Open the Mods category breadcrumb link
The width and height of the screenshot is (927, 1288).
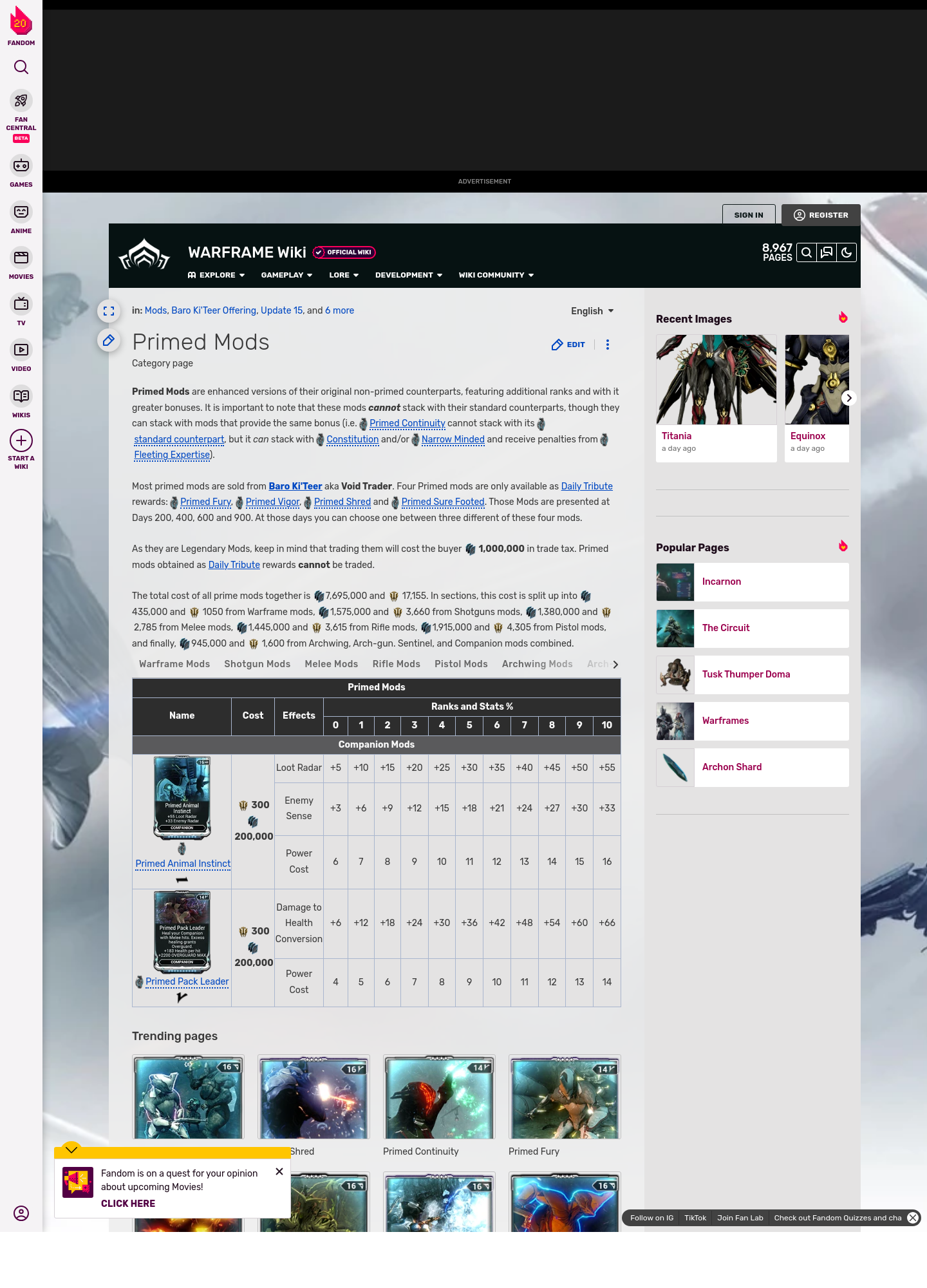point(156,310)
